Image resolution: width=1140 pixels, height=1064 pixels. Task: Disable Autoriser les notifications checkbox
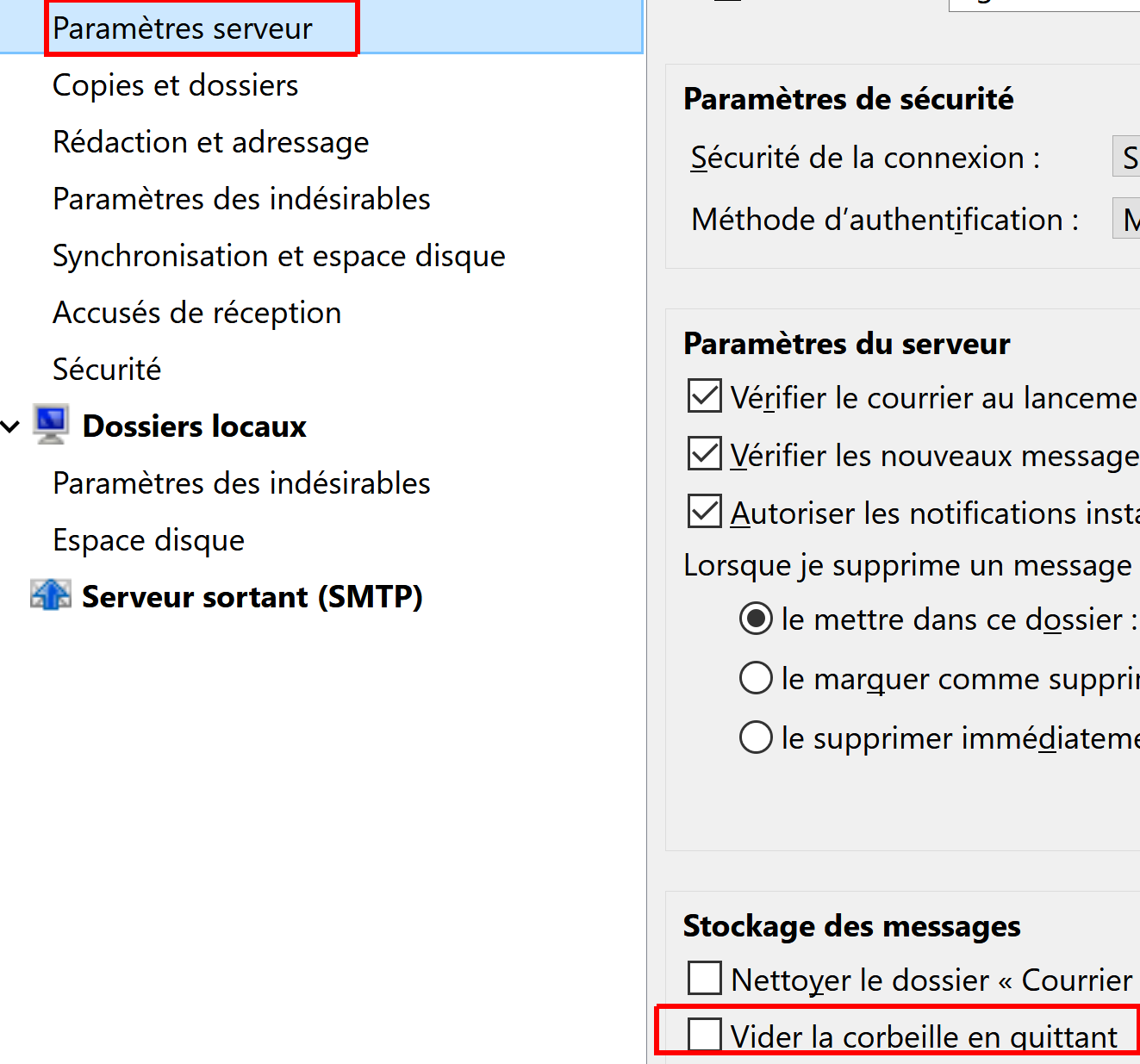pos(705,512)
